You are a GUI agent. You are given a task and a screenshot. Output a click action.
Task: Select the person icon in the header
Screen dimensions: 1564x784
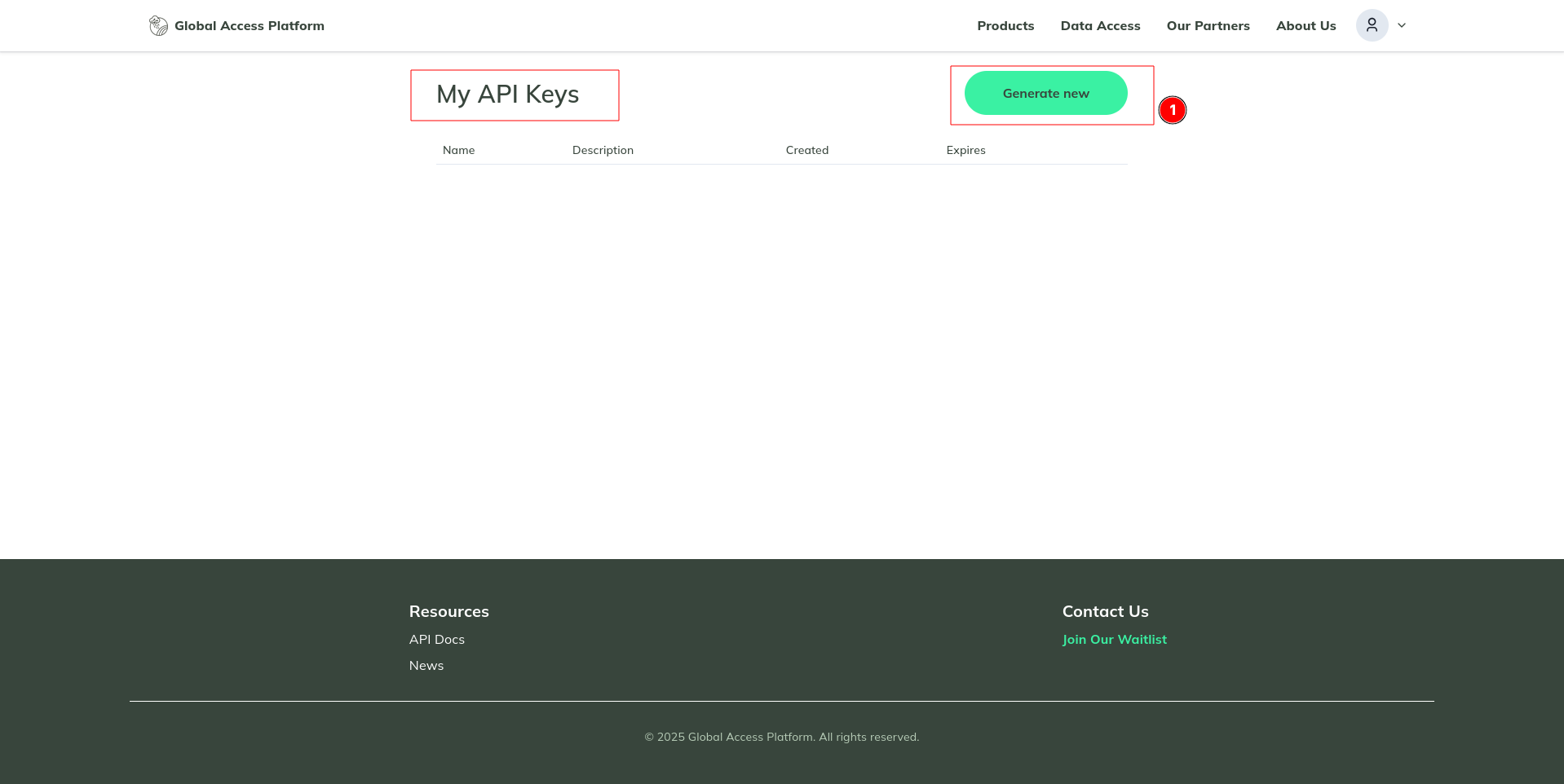1372,24
